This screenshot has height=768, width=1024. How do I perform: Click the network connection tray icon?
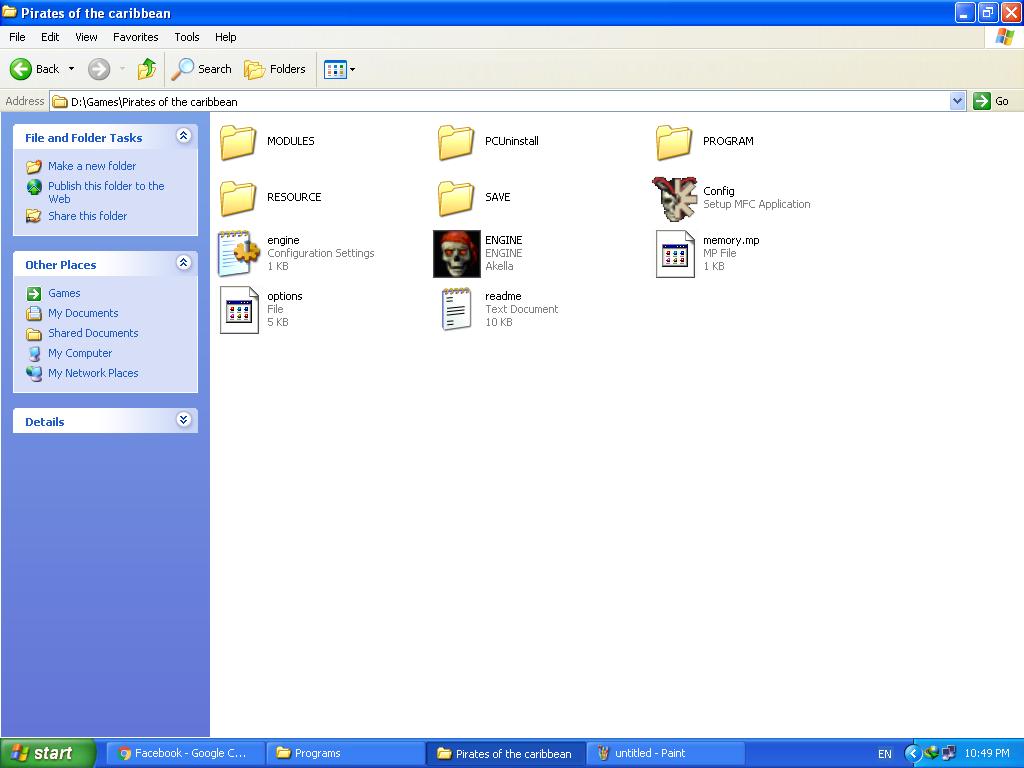[949, 754]
